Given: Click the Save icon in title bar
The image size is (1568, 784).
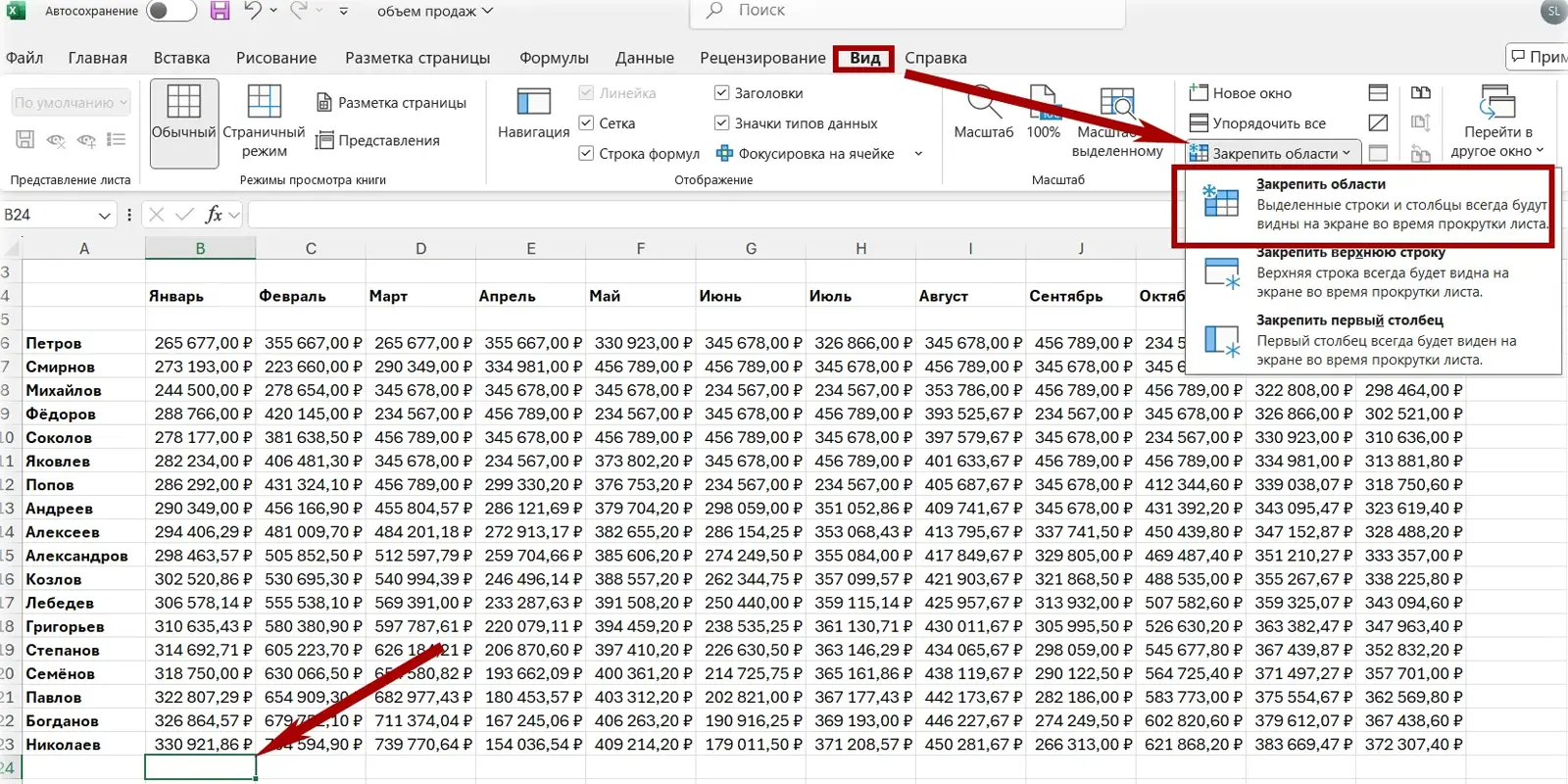Looking at the screenshot, I should (220, 12).
